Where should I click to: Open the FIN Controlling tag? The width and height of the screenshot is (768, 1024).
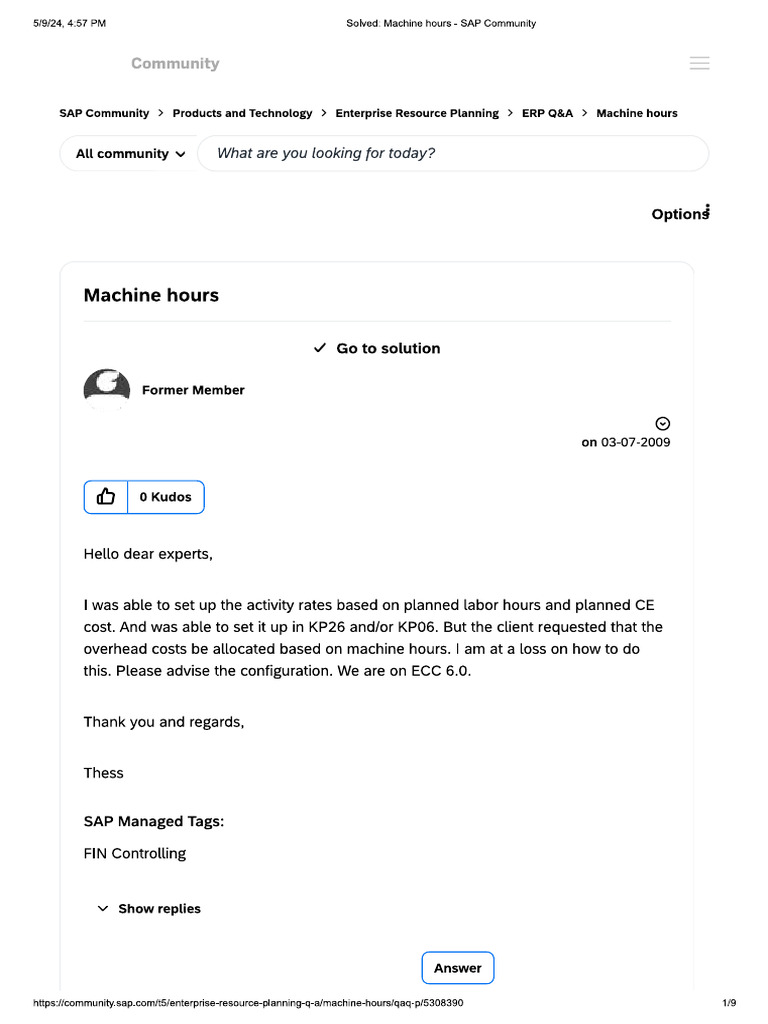click(x=135, y=854)
